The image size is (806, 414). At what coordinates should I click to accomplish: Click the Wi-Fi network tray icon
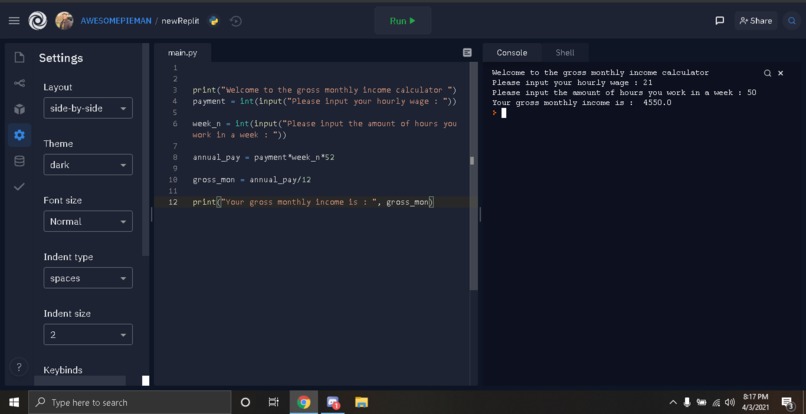(716, 402)
